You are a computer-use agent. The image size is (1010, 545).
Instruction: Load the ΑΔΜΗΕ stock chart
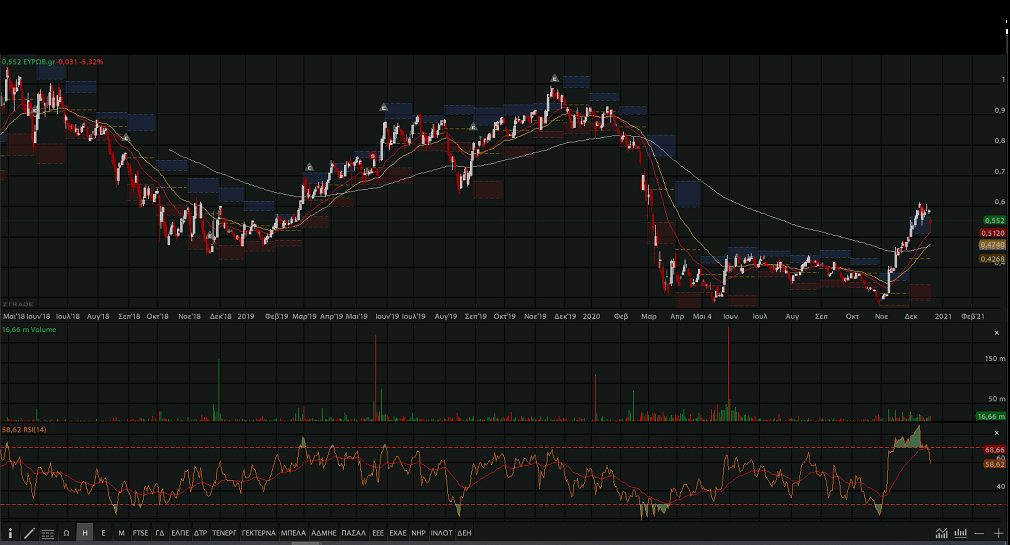tap(324, 534)
